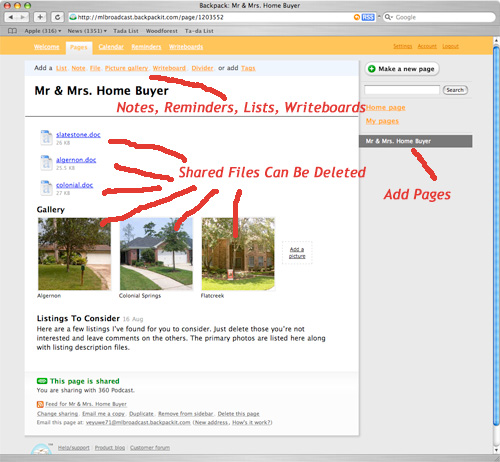Open the Colonial Springs house thumbnail
The height and width of the screenshot is (462, 500).
pyautogui.click(x=156, y=254)
